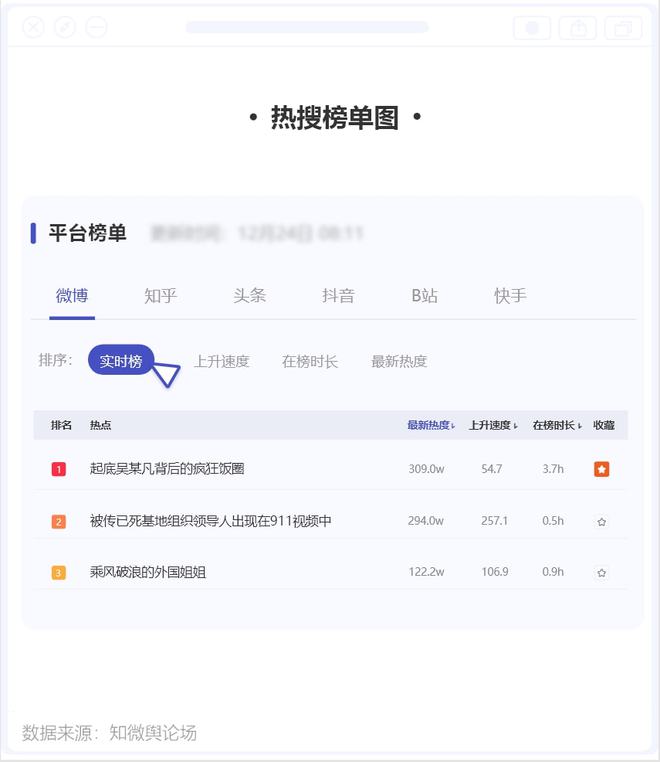
Task: Click the duplicate windows icon in title bar
Action: tap(623, 28)
